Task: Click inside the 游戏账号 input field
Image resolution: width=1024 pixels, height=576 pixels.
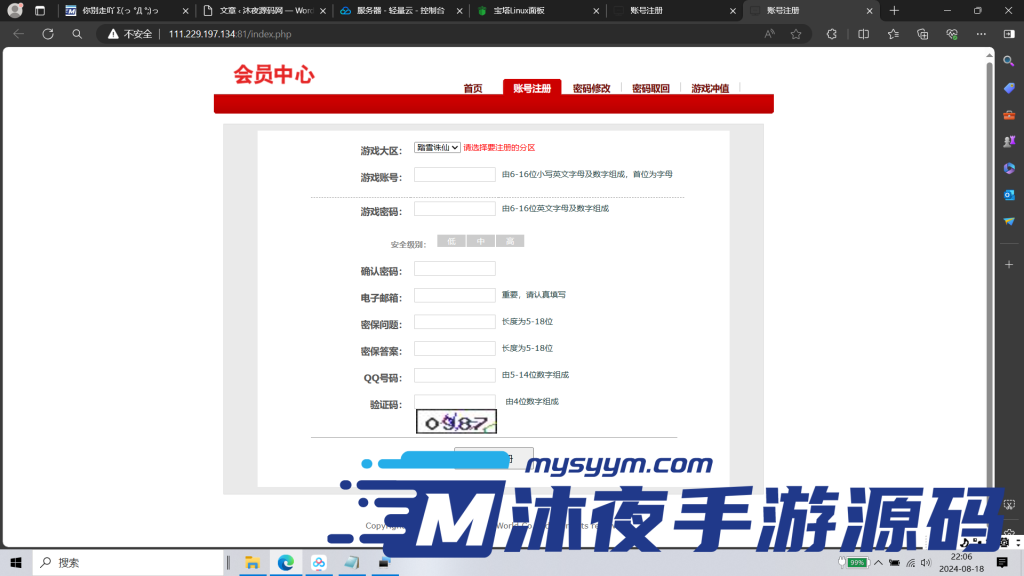Action: tap(454, 173)
